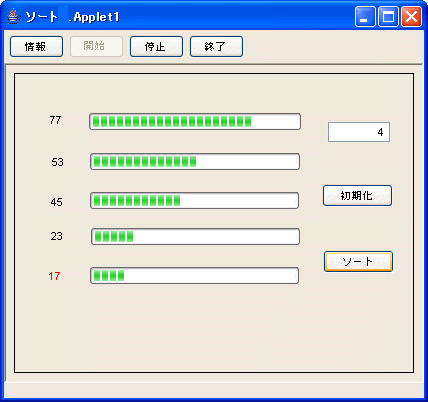Click the 情報 button
The height and width of the screenshot is (402, 428).
[36, 47]
